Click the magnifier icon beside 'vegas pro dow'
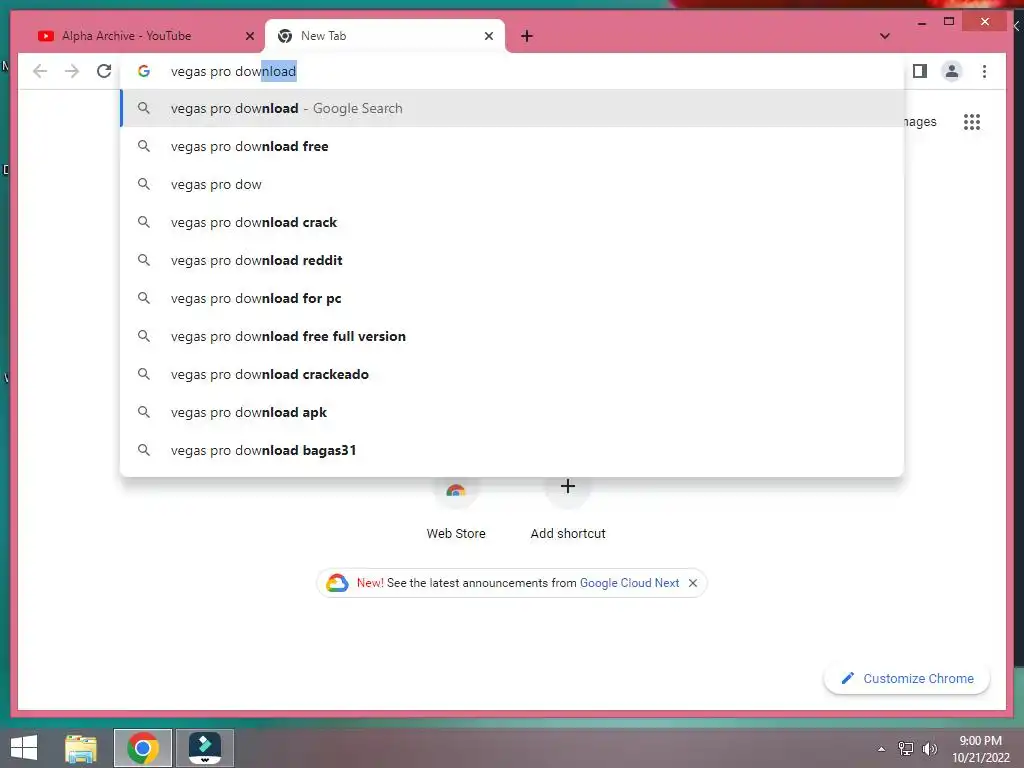The width and height of the screenshot is (1024, 768). click(144, 184)
